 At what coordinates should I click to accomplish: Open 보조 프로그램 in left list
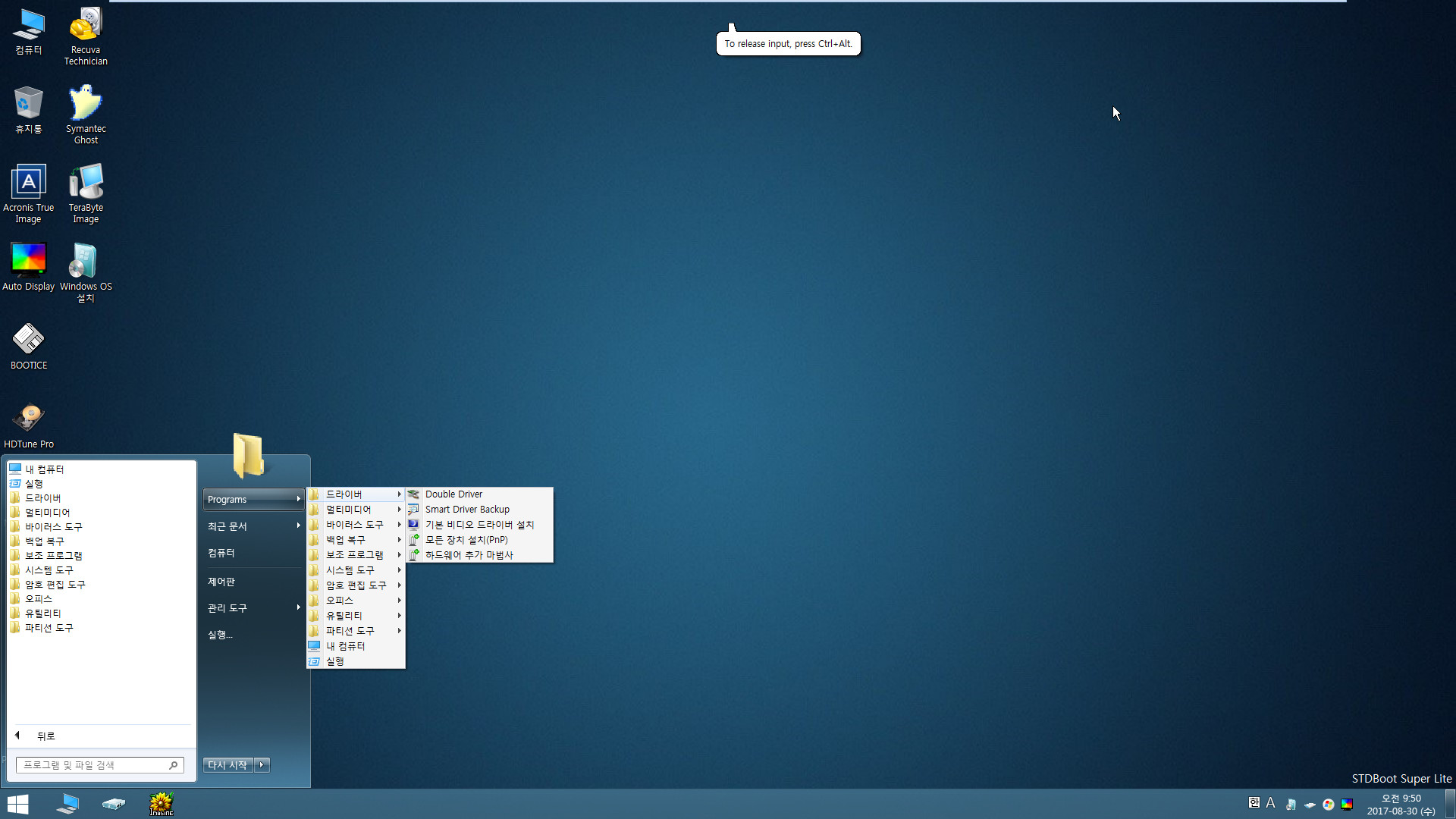(x=102, y=556)
